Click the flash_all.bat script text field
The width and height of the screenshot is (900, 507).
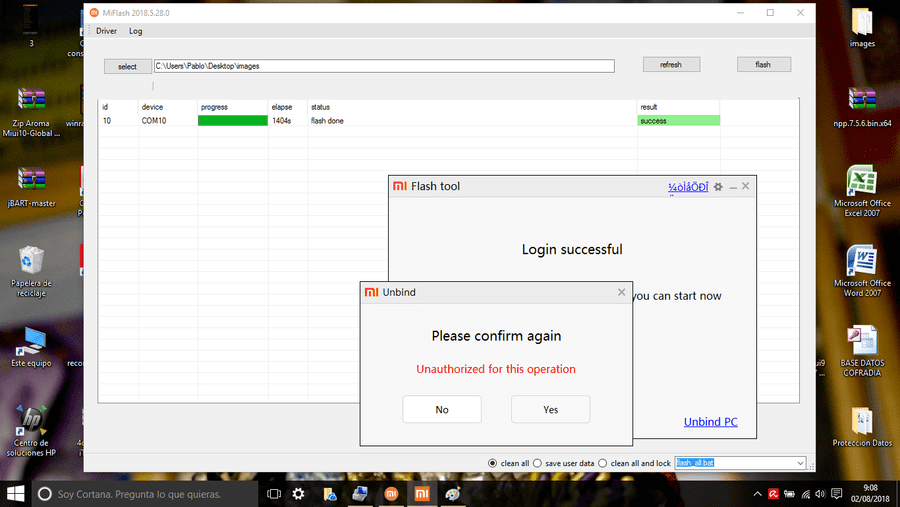click(x=735, y=463)
